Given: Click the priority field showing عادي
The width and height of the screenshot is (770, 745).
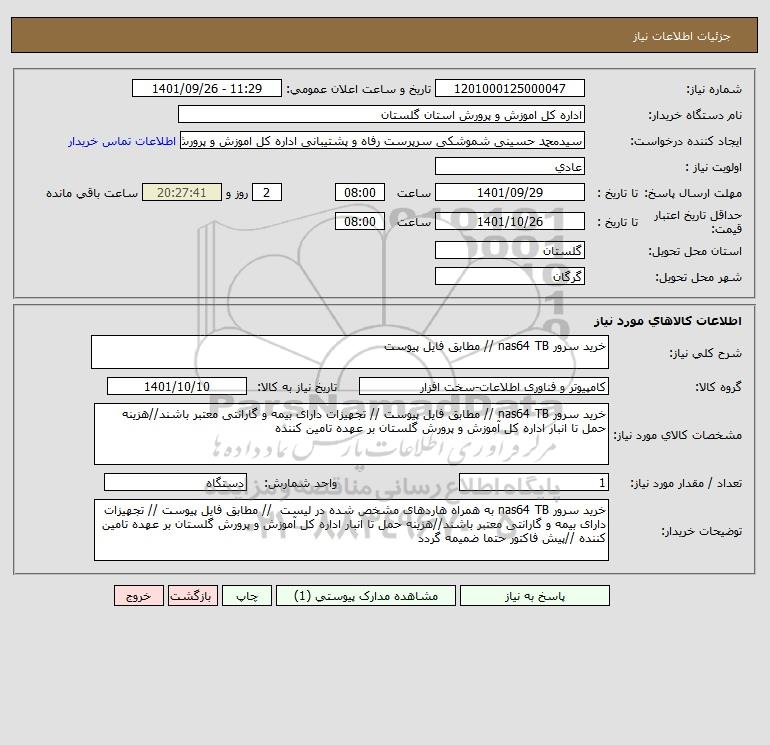Looking at the screenshot, I should coord(510,166).
